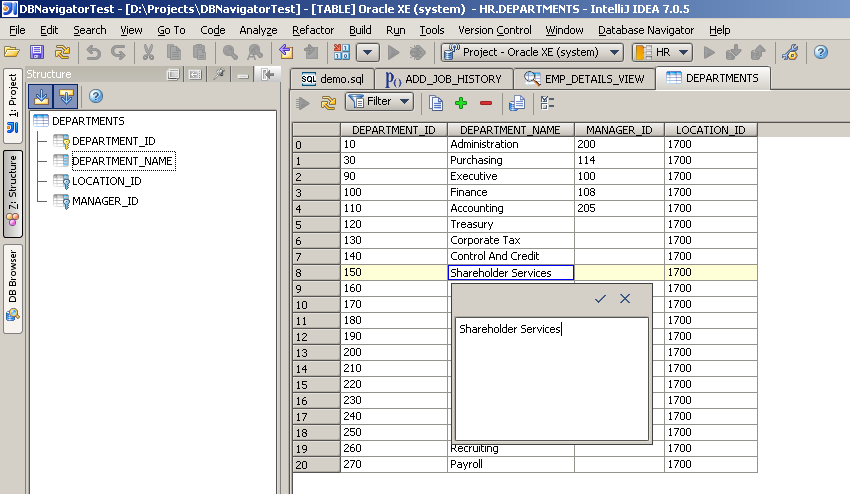Click the Administration cell
850x494 pixels.
click(511, 144)
